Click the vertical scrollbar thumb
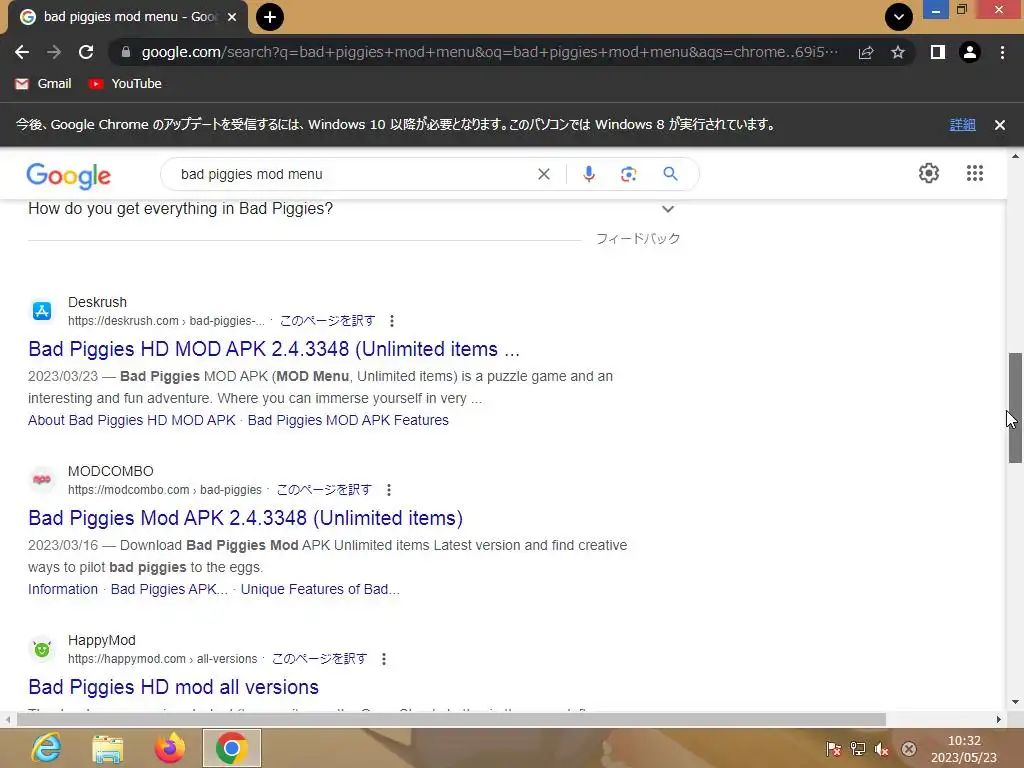 coord(1015,408)
